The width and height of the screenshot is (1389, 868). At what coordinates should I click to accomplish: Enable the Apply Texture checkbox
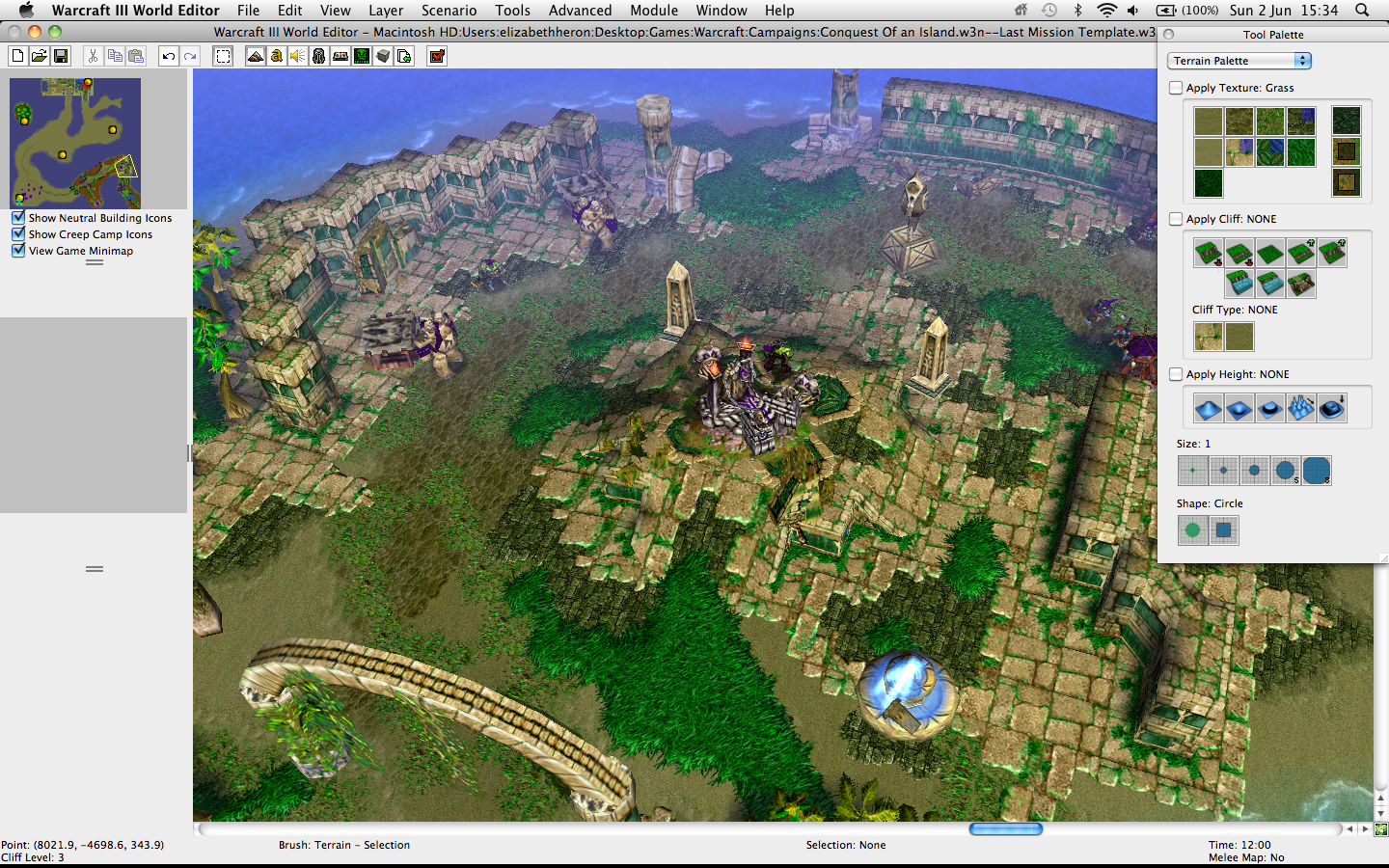[1176, 88]
